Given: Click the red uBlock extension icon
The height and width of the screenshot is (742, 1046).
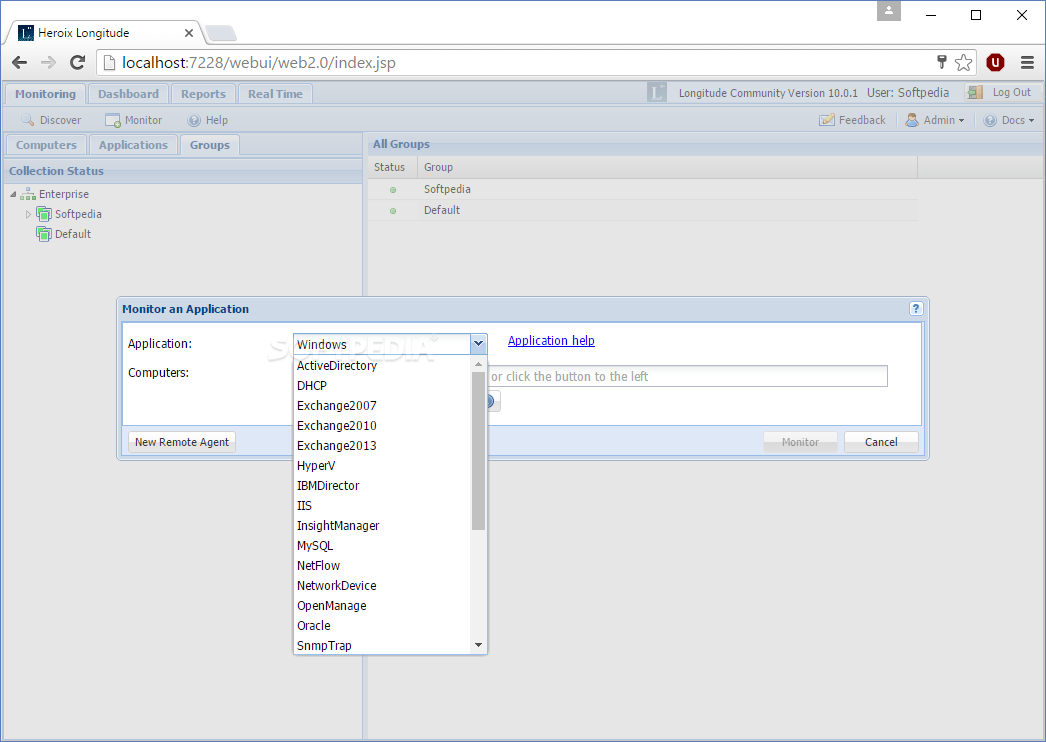Looking at the screenshot, I should (995, 63).
